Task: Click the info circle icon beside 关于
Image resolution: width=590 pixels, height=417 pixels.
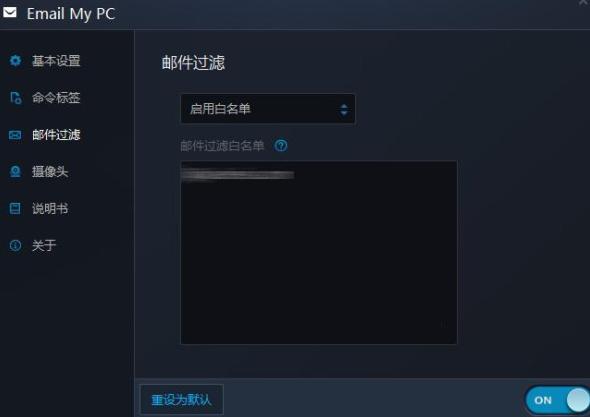Action: pyautogui.click(x=15, y=245)
